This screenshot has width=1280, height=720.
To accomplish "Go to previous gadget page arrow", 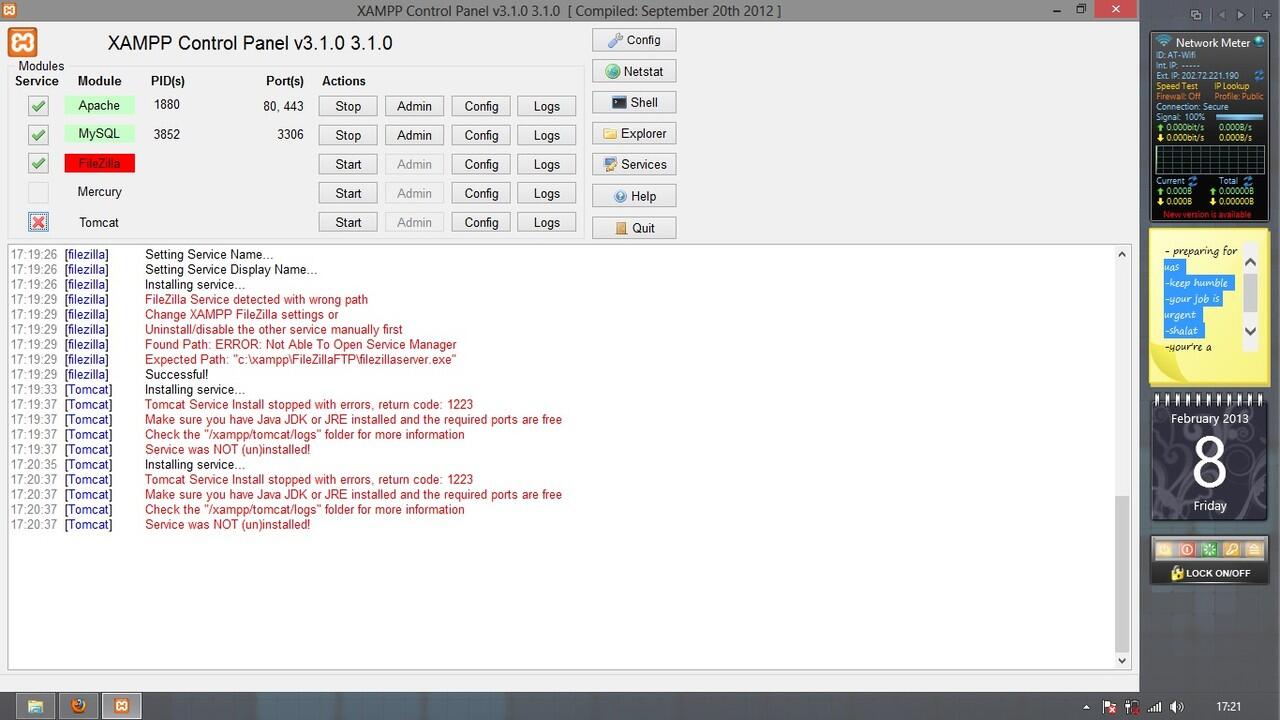I will point(1221,15).
